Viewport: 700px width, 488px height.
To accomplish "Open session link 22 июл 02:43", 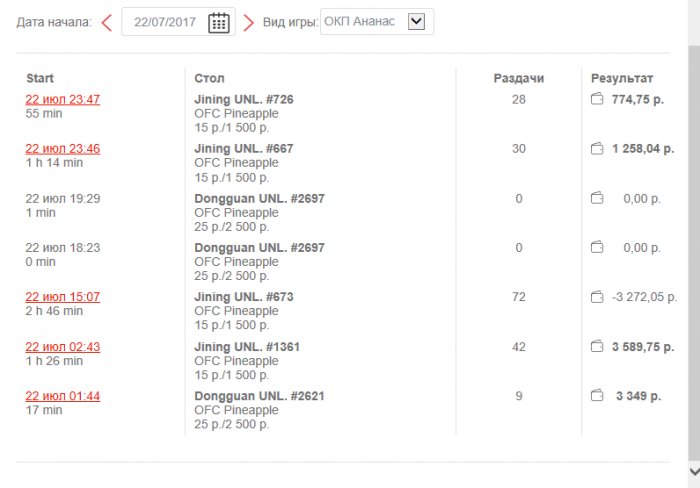I will [x=63, y=347].
